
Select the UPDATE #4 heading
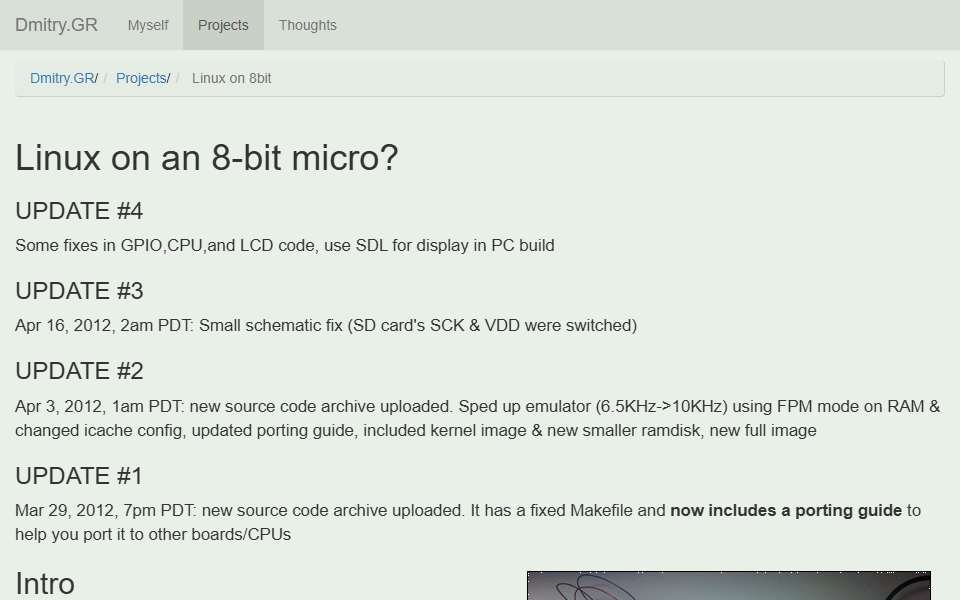pyautogui.click(x=79, y=211)
